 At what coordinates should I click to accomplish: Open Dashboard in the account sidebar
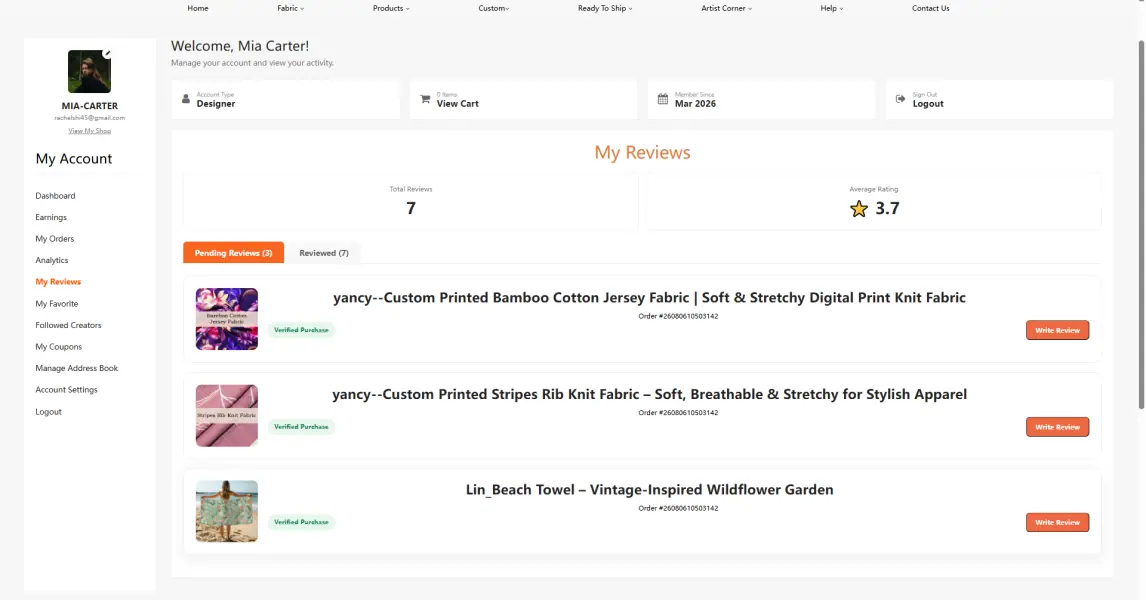click(56, 196)
